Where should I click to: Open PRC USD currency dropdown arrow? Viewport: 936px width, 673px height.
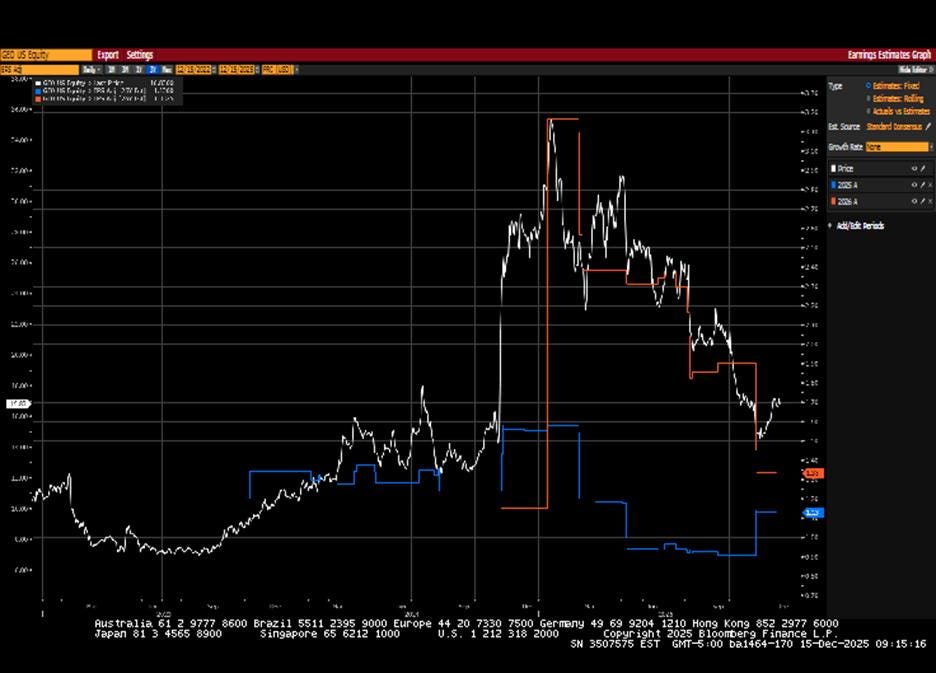(x=297, y=70)
